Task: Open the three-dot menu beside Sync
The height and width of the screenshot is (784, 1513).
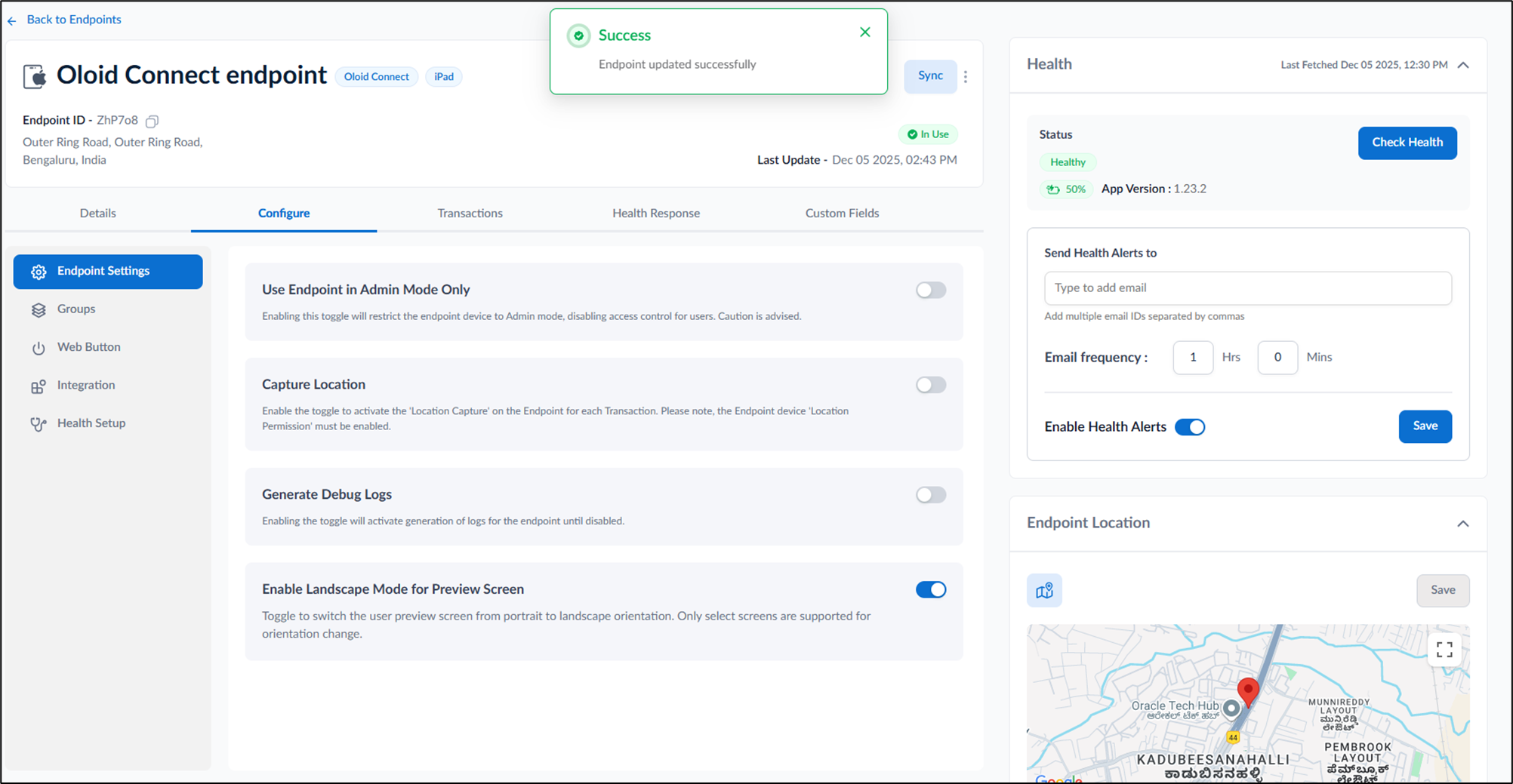Action: (x=966, y=76)
